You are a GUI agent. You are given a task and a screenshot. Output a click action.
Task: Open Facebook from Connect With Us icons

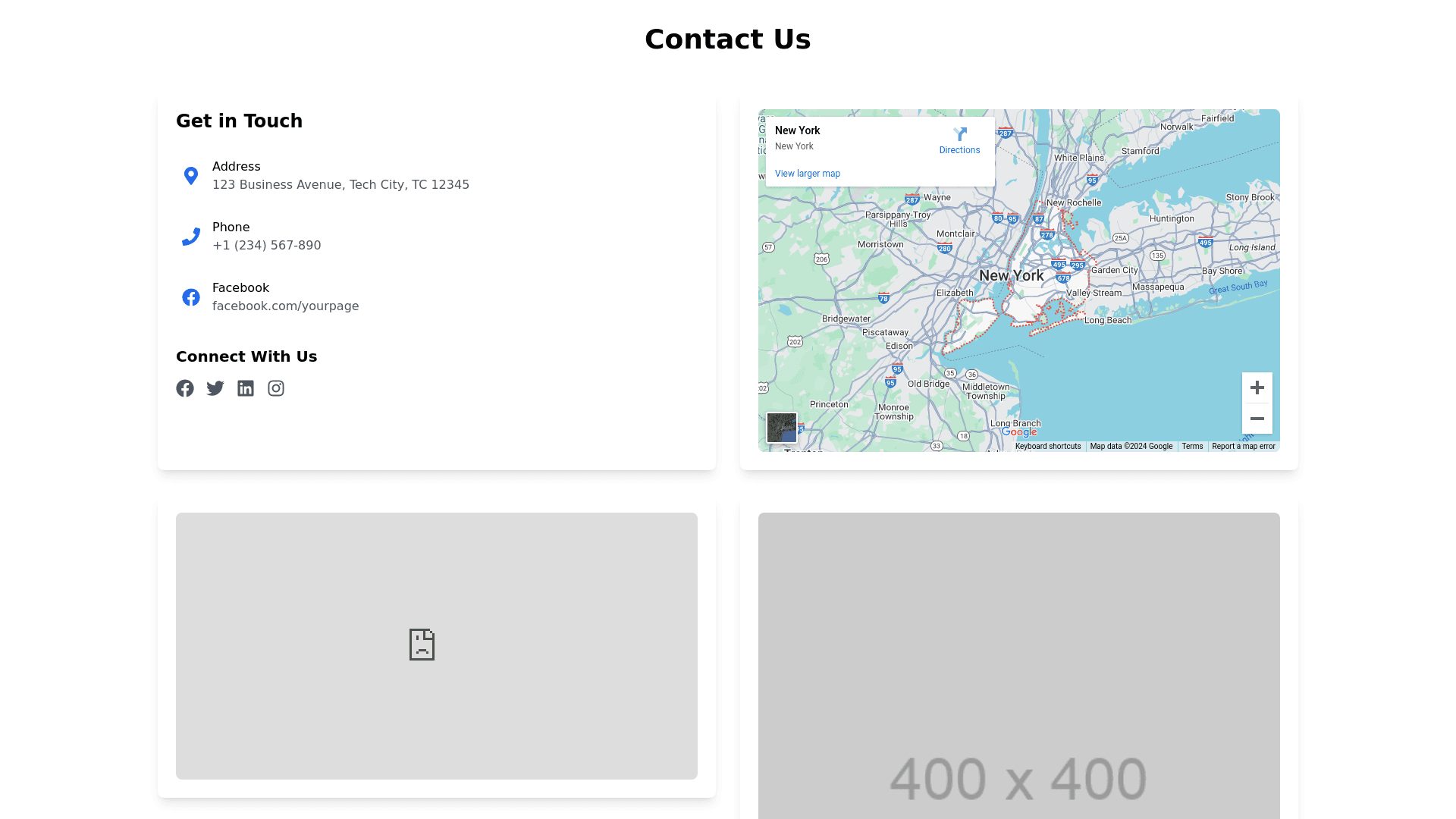185,388
